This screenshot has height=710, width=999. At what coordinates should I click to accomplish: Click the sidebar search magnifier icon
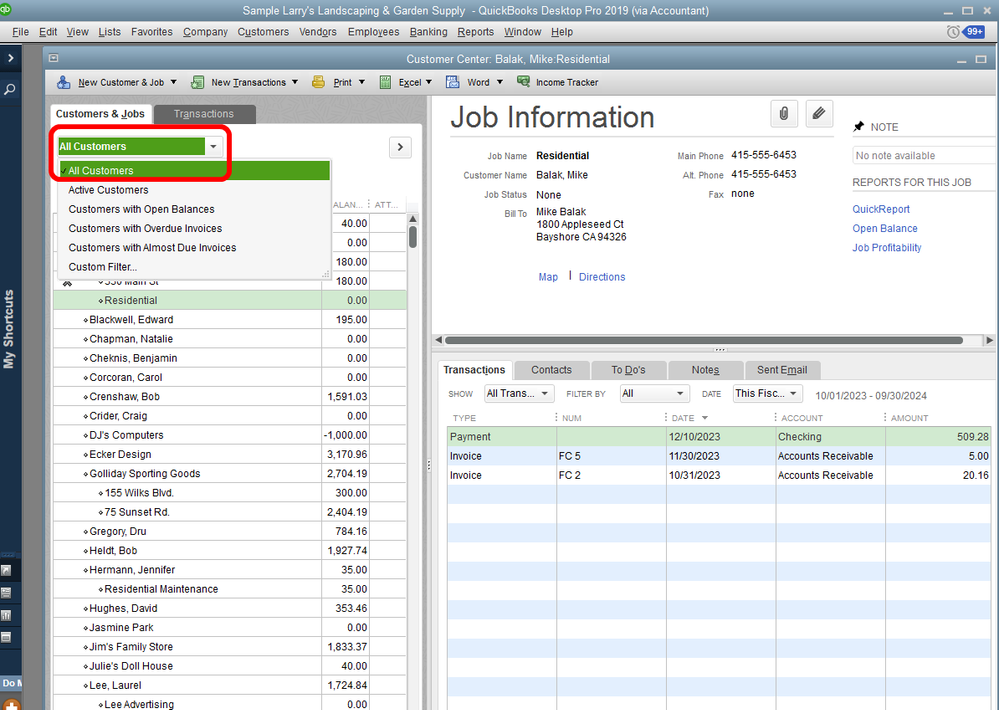point(10,90)
